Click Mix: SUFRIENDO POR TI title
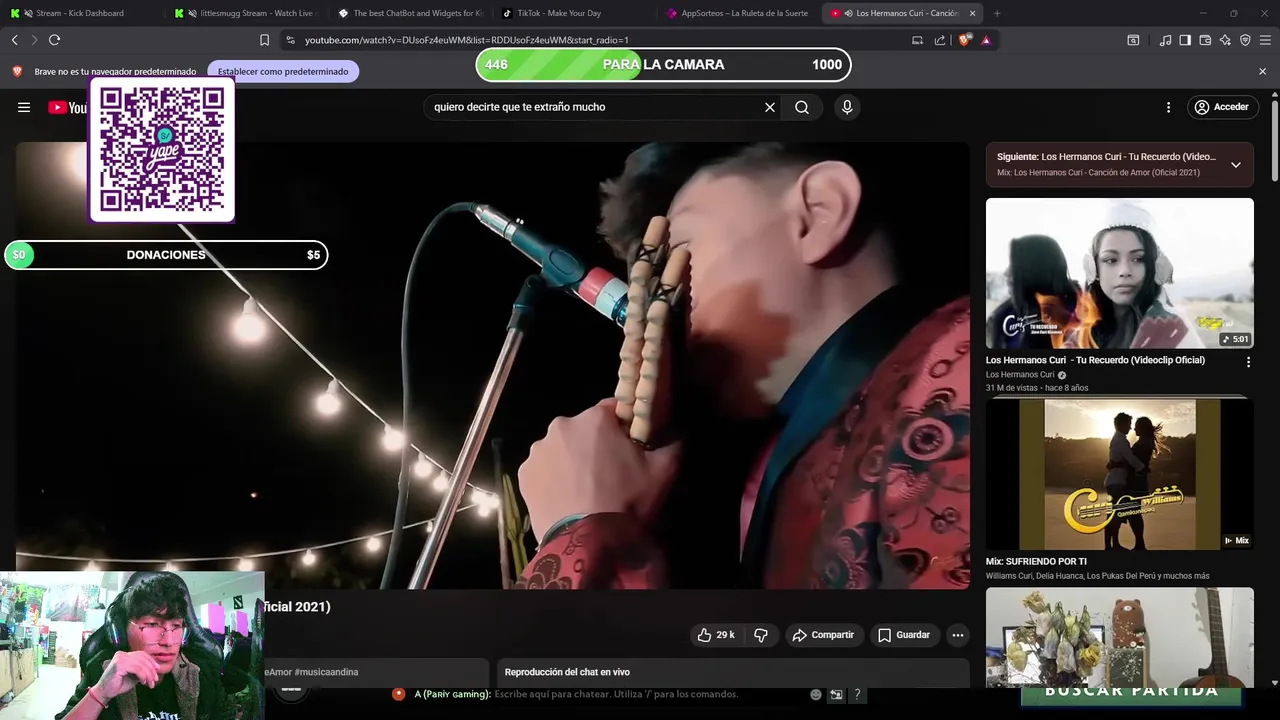 pyautogui.click(x=1036, y=561)
